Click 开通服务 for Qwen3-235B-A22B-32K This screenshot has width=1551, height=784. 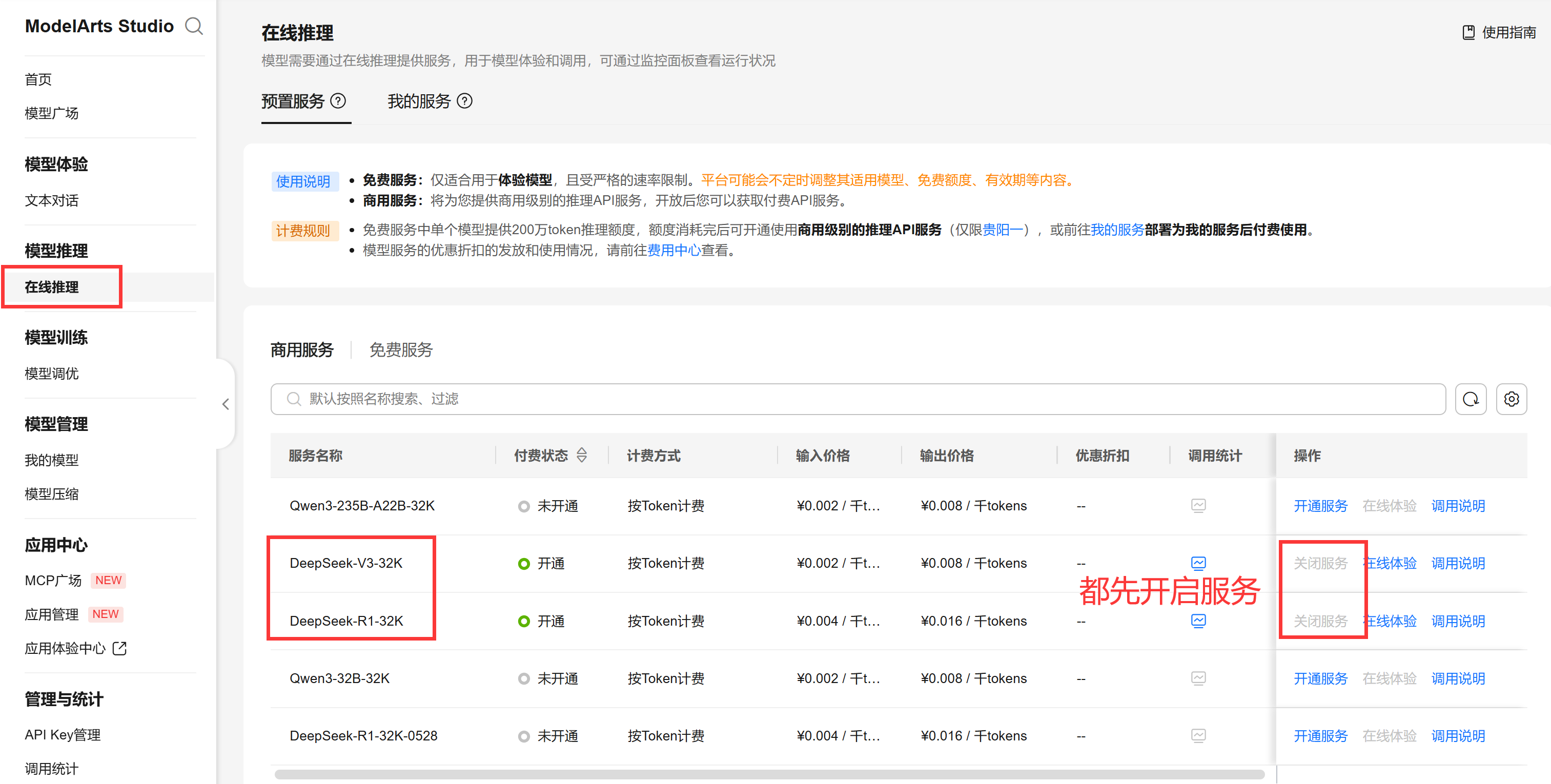1320,506
